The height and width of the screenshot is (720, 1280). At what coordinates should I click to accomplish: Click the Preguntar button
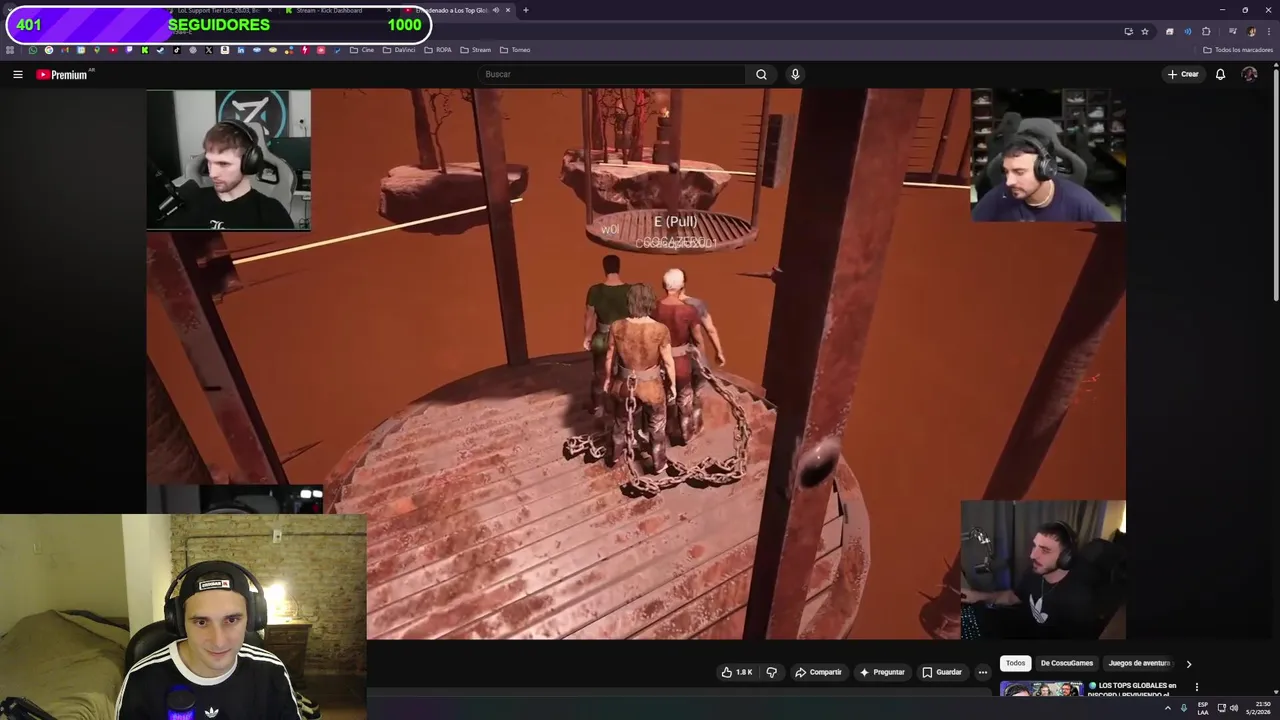(881, 672)
